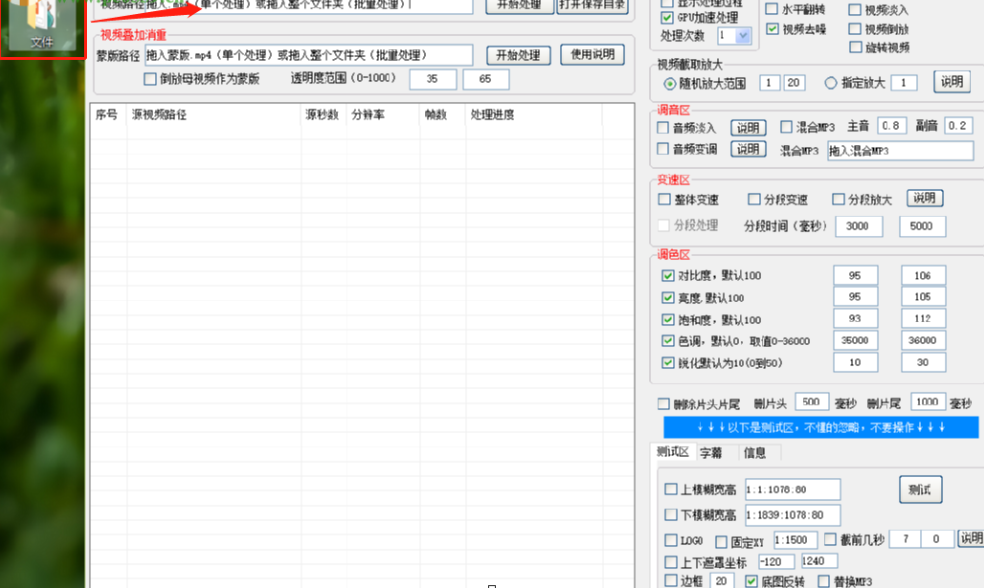
Task: Toggle the 锐化 sharpening checkbox
Action: (x=668, y=363)
